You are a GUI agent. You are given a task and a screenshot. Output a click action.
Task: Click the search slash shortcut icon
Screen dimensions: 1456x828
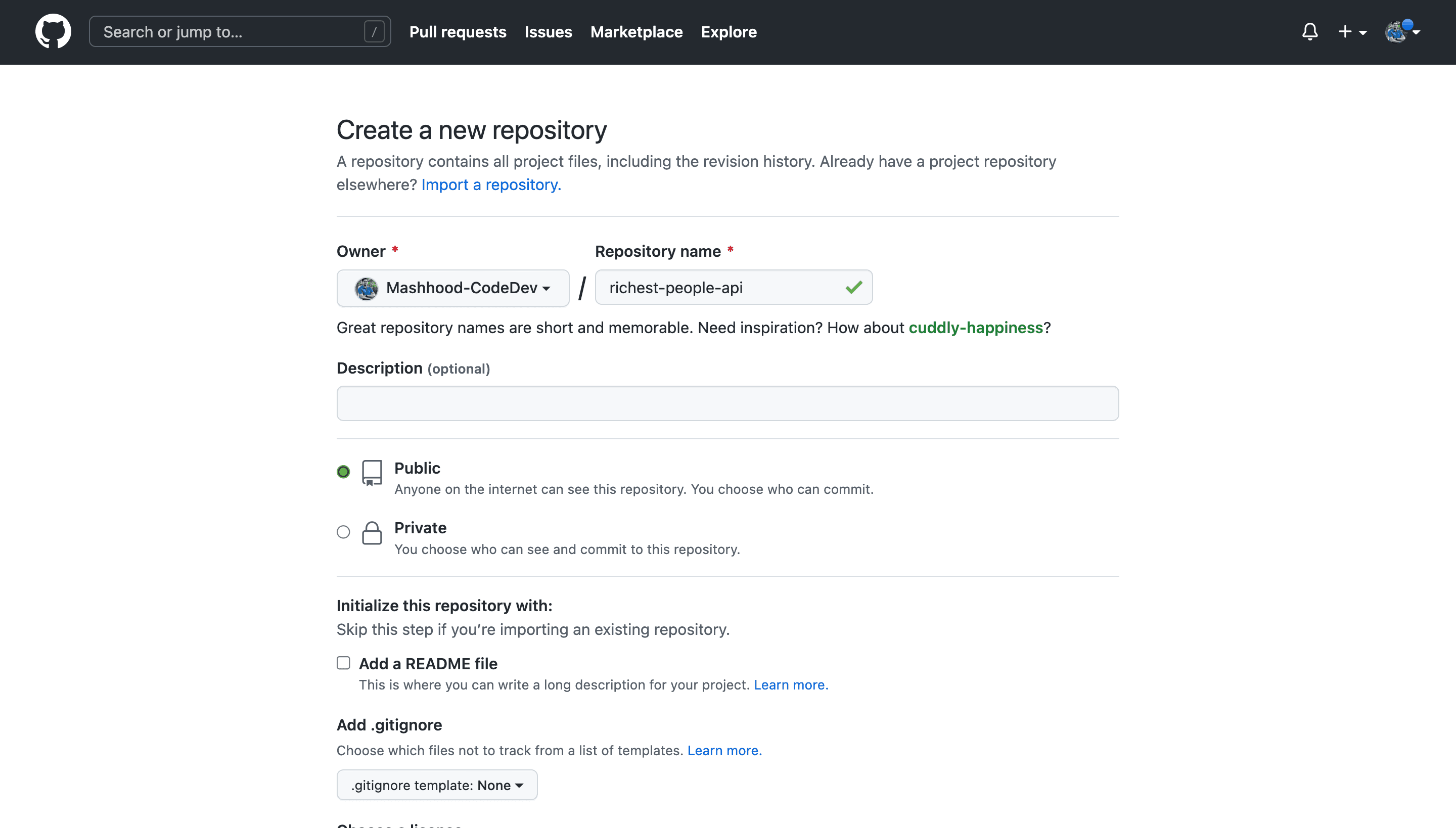point(374,31)
